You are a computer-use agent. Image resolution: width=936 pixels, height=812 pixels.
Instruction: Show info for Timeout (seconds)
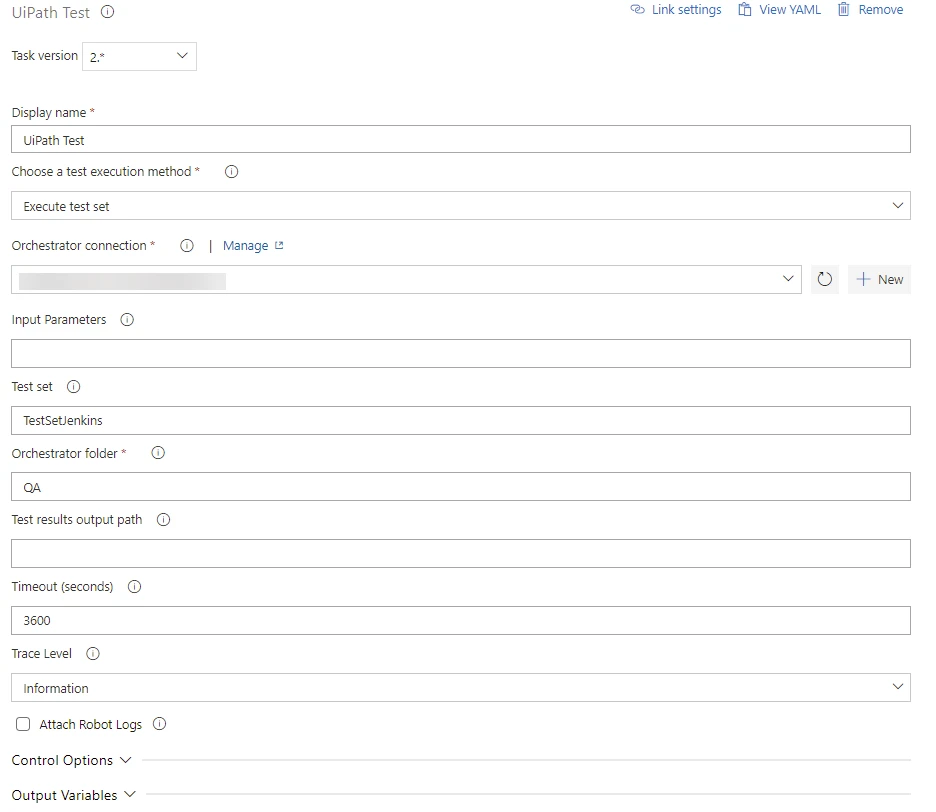coord(135,587)
